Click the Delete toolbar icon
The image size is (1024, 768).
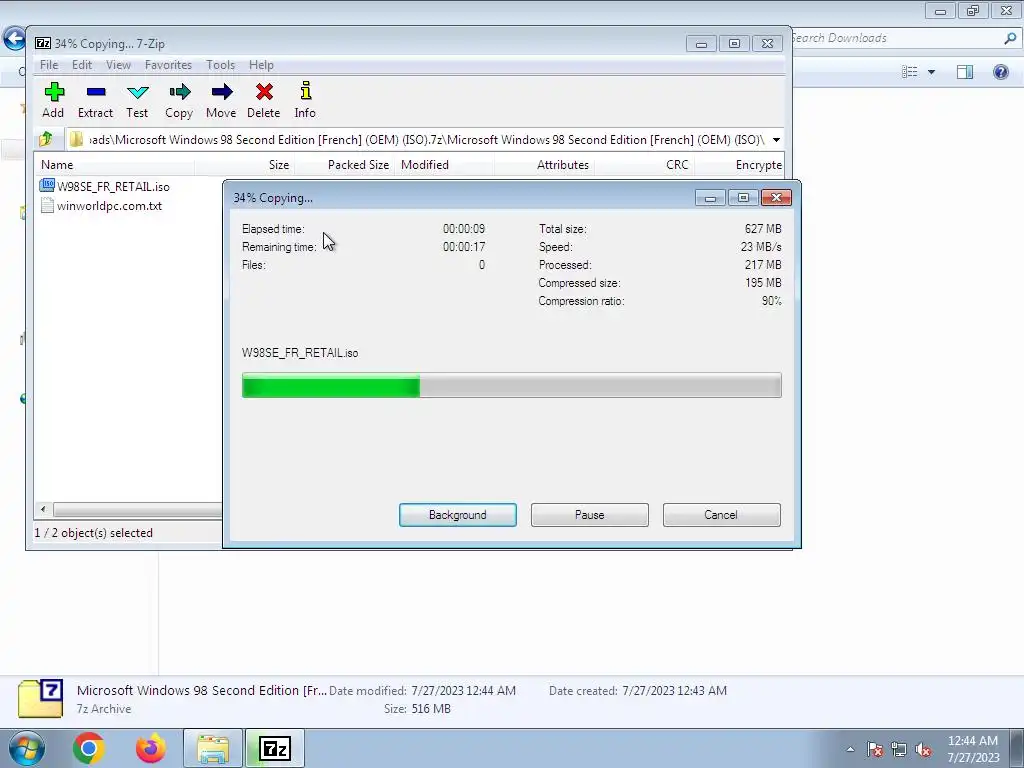264,100
